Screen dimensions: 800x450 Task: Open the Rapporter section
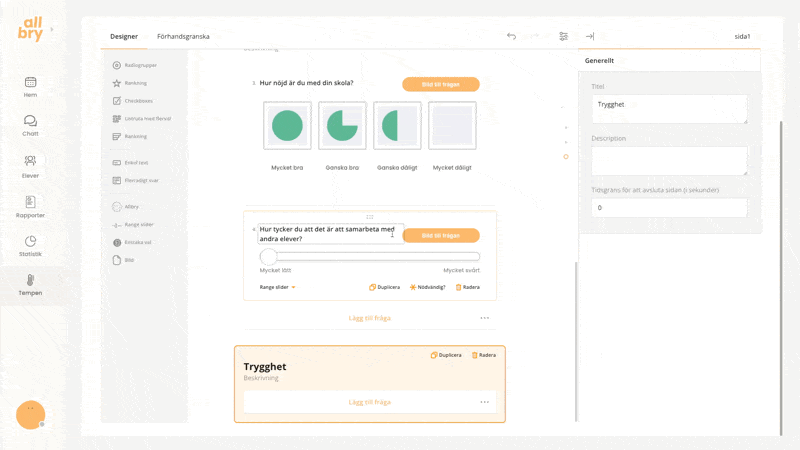tap(30, 207)
